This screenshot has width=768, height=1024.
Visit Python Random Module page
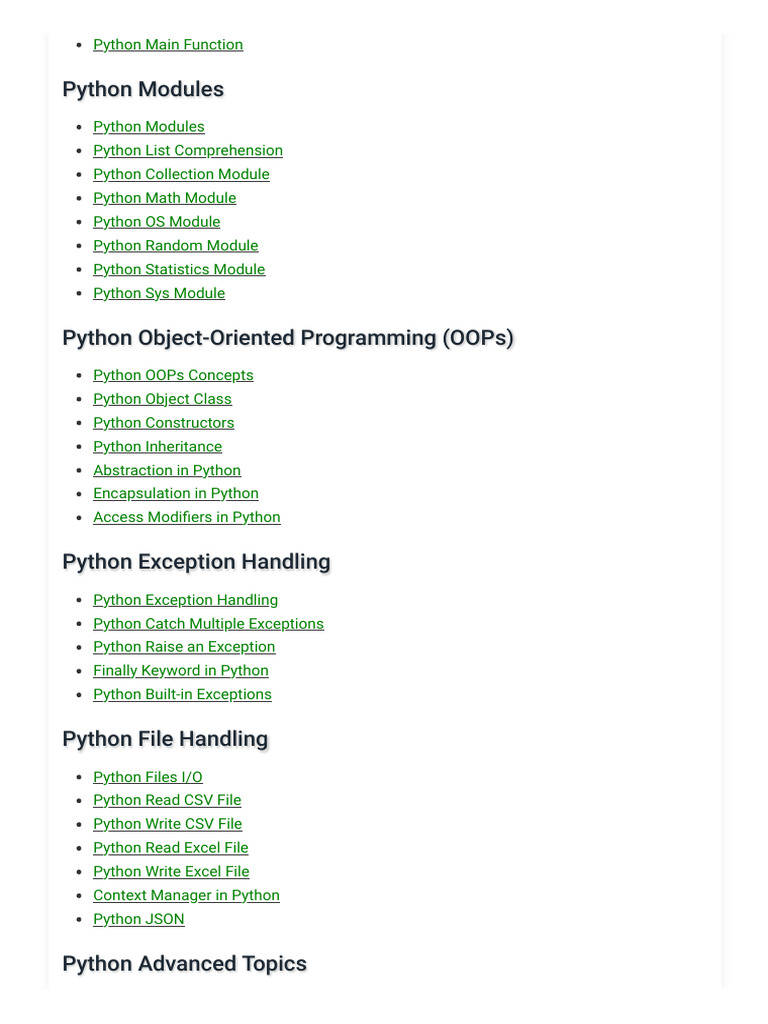(176, 246)
